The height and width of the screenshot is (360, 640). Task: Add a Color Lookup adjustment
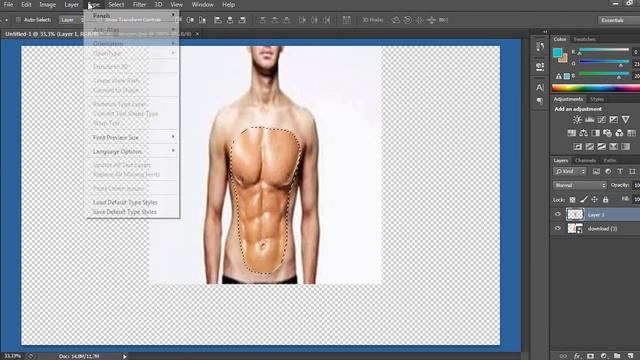point(631,133)
